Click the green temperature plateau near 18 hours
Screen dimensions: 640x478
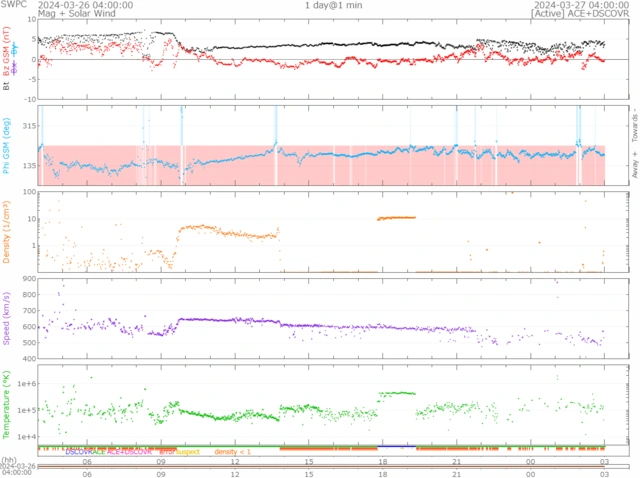(397, 394)
